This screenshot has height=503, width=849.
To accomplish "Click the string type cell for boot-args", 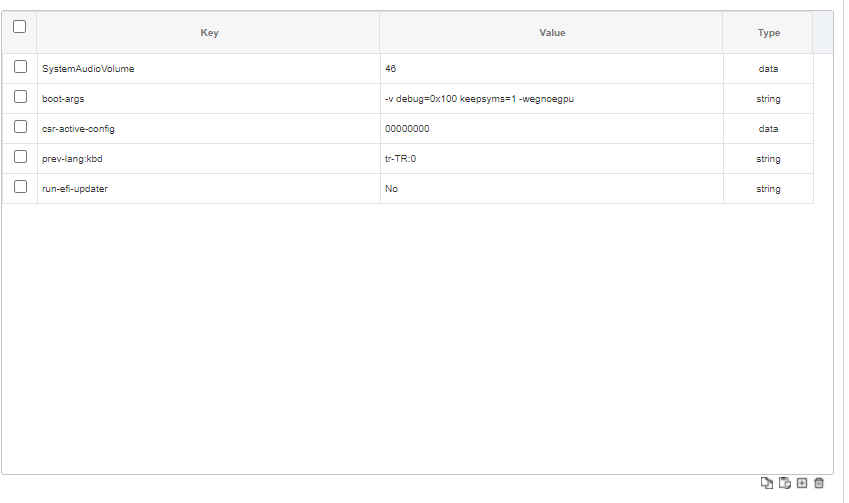I will click(768, 99).
